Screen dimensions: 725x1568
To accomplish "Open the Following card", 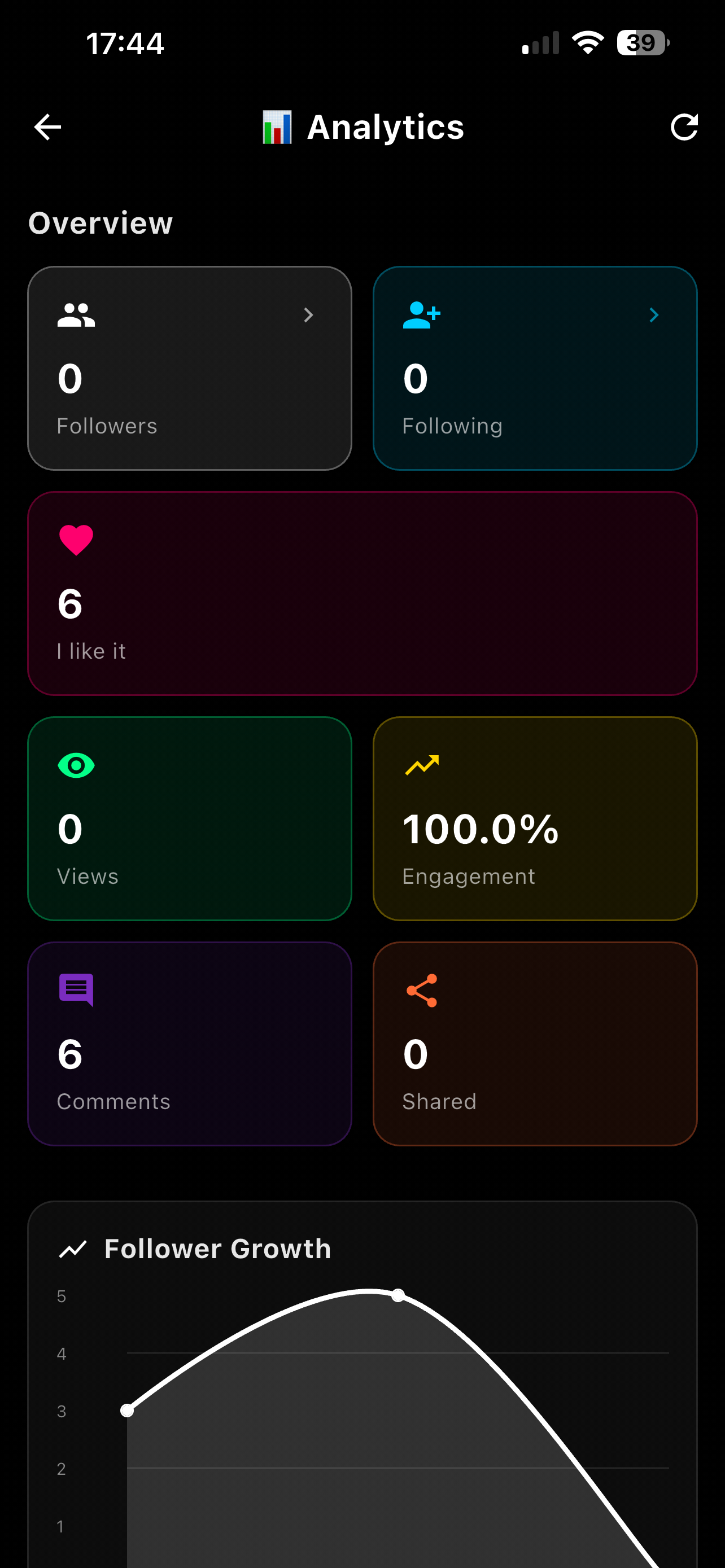I will pyautogui.click(x=535, y=367).
